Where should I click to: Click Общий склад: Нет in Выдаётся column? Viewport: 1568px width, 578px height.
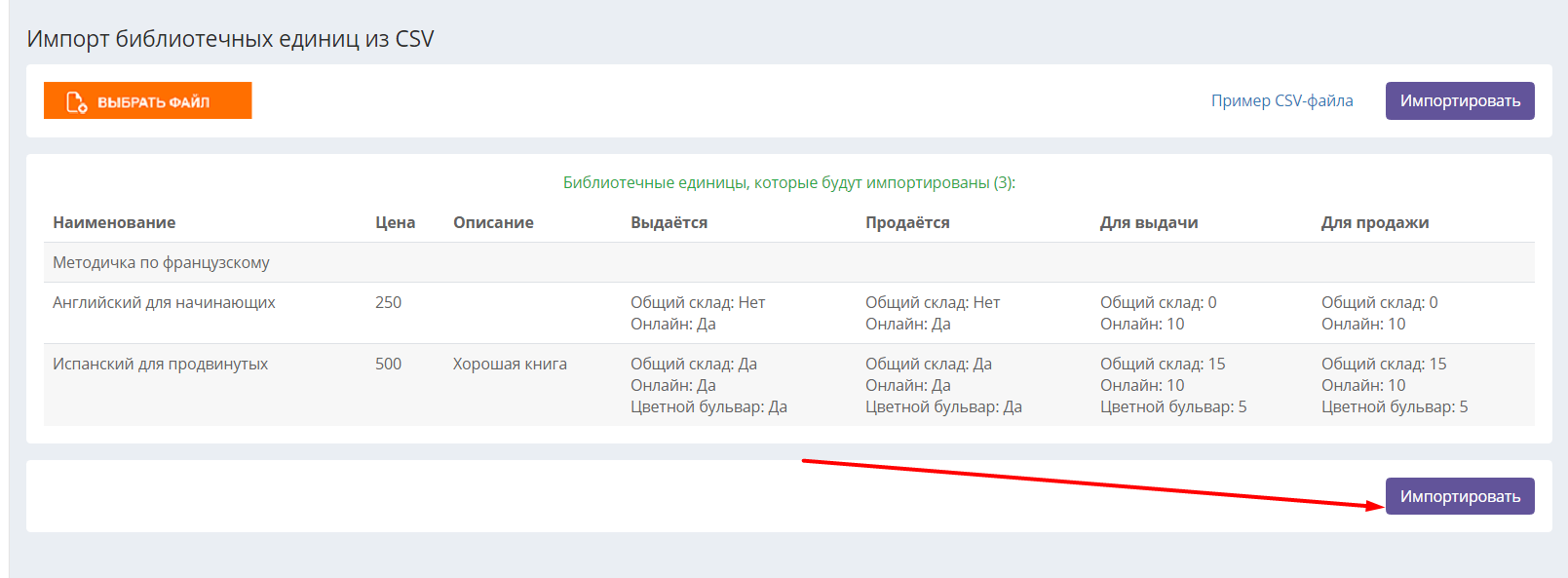698,302
